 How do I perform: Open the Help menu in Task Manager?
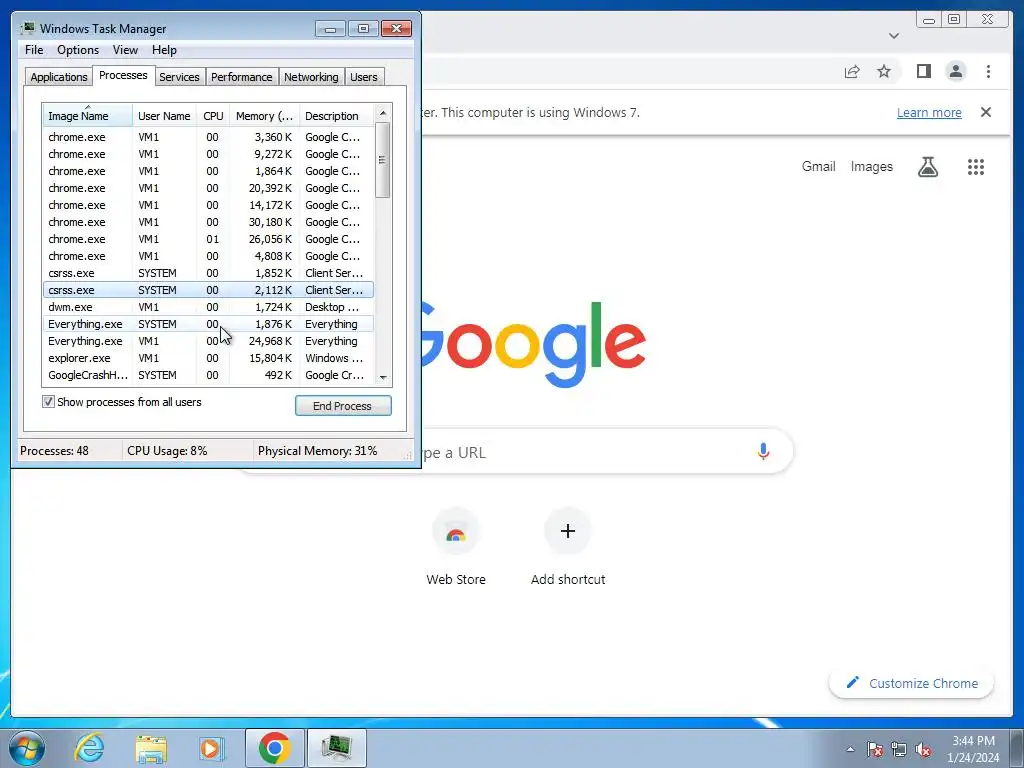[x=164, y=50]
